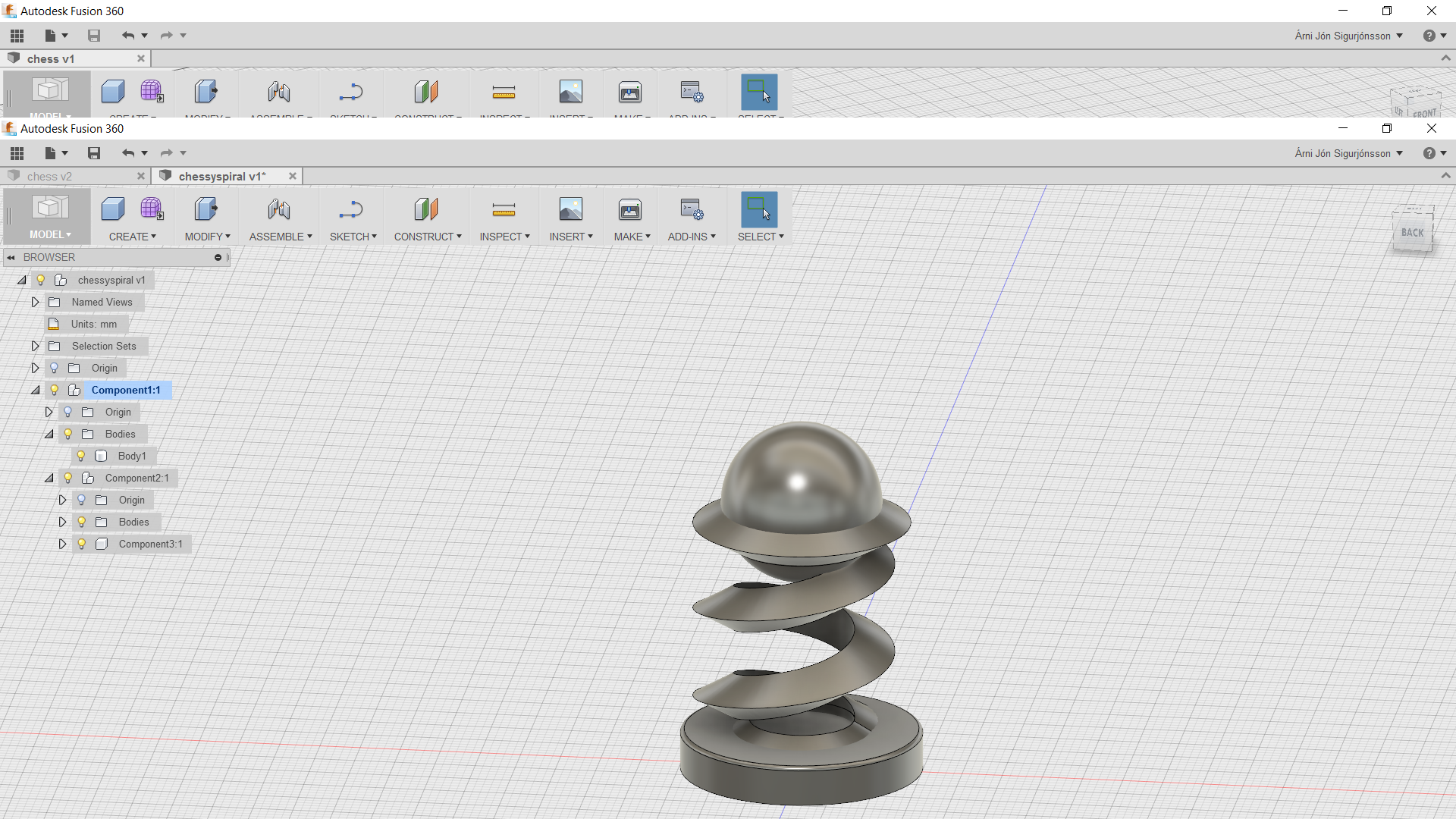Click the Make 3D print icon in front toolbar
1456x819 pixels.
point(630,209)
